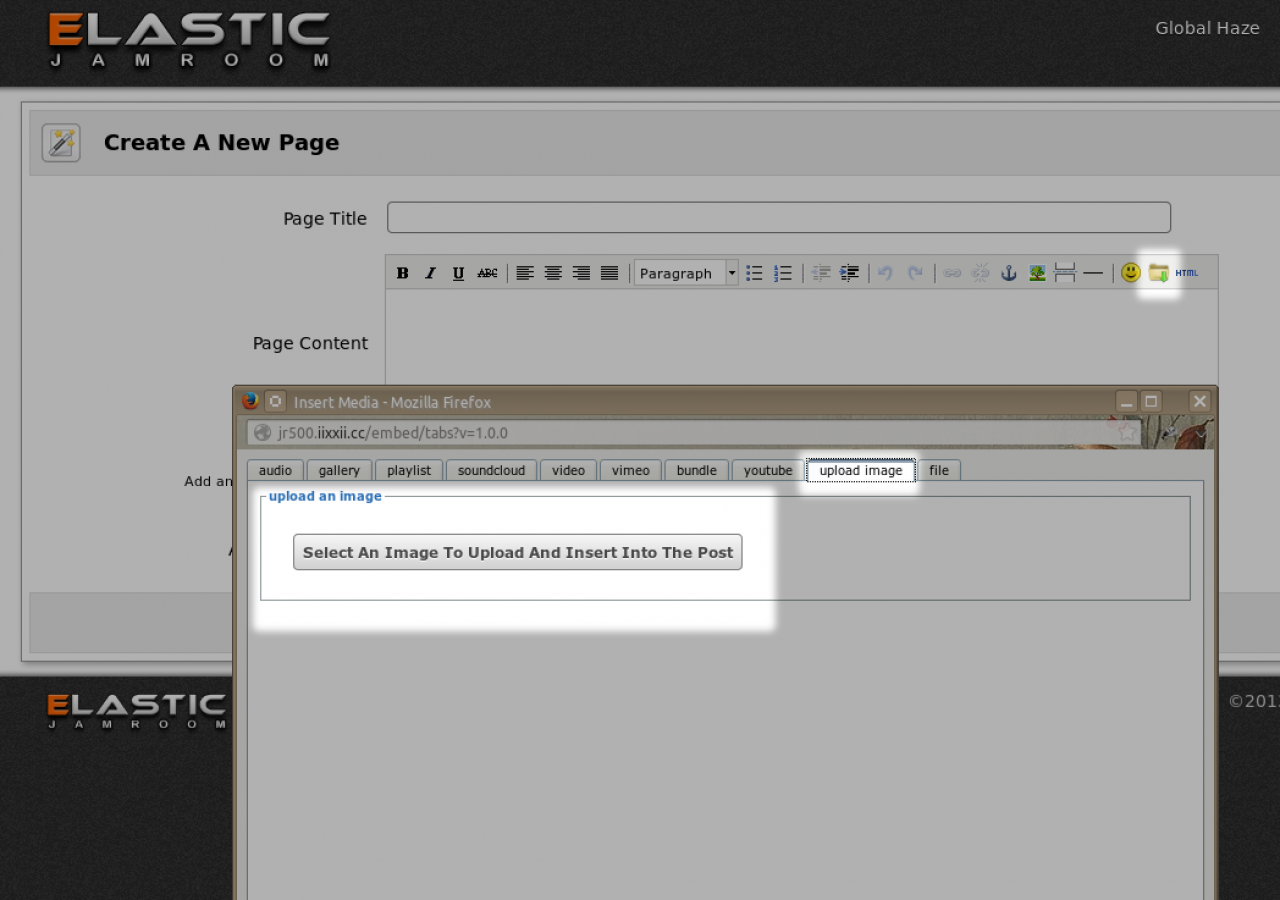The height and width of the screenshot is (900, 1280).
Task: Click the Elastic Jamroom header logo
Action: click(189, 41)
